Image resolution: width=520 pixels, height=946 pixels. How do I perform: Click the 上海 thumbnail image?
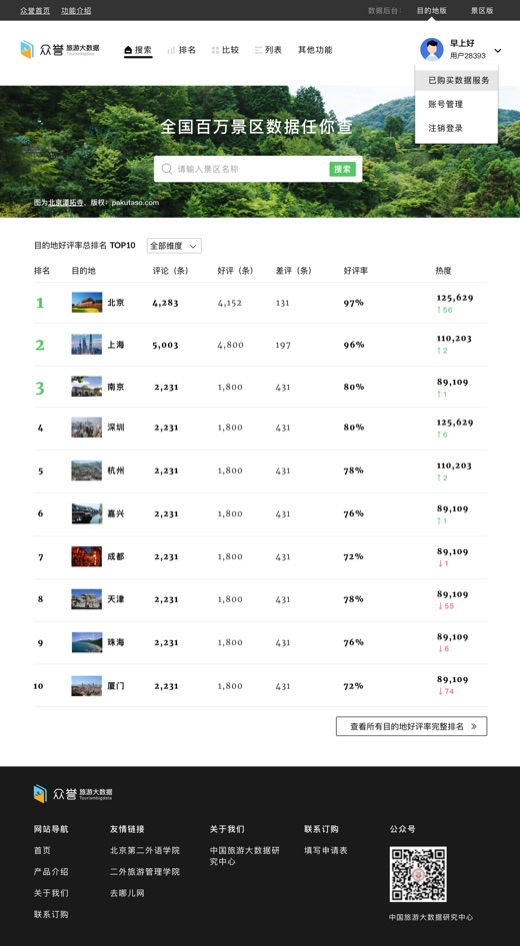click(87, 345)
